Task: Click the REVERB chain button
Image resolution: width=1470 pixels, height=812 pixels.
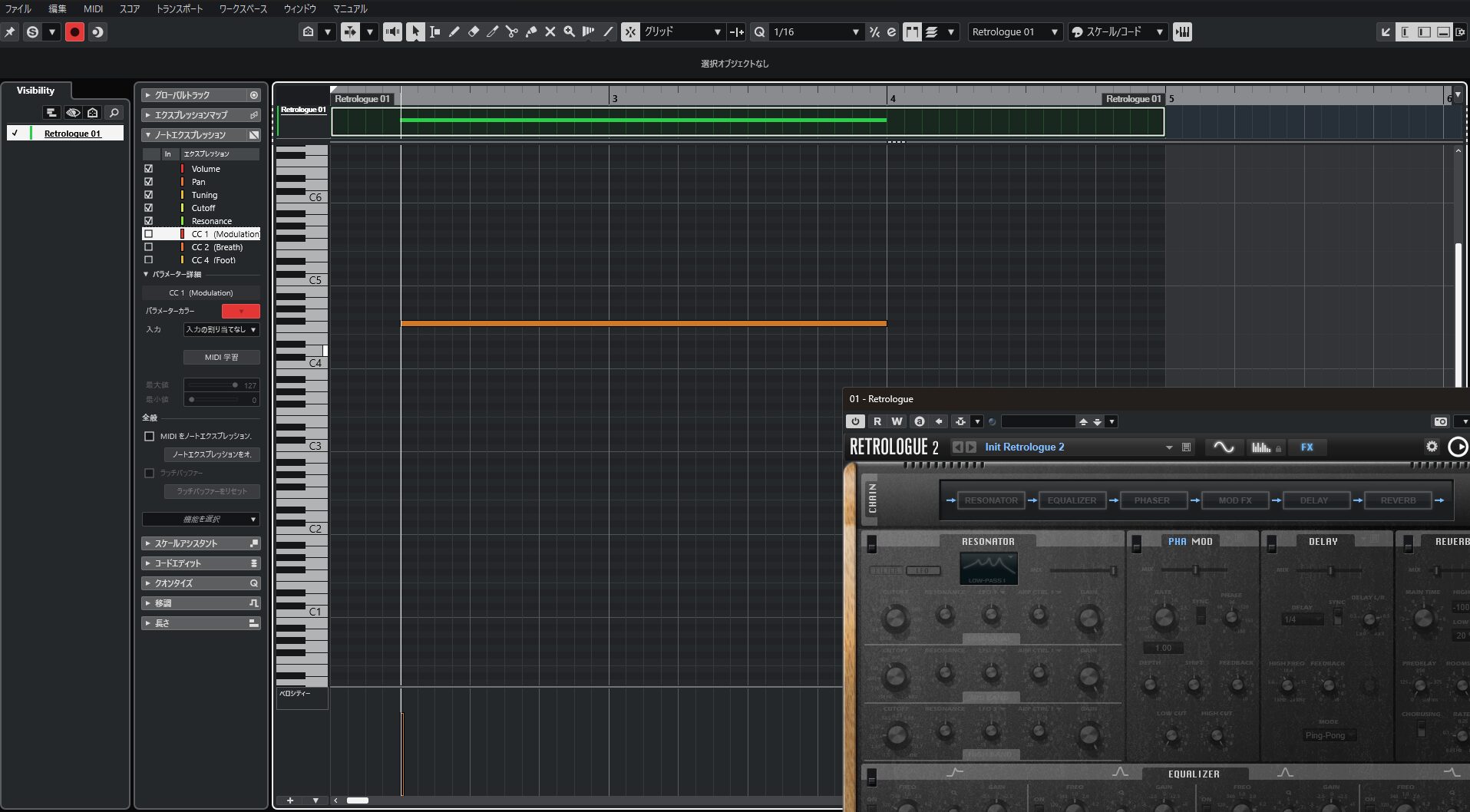Action: (x=1398, y=500)
